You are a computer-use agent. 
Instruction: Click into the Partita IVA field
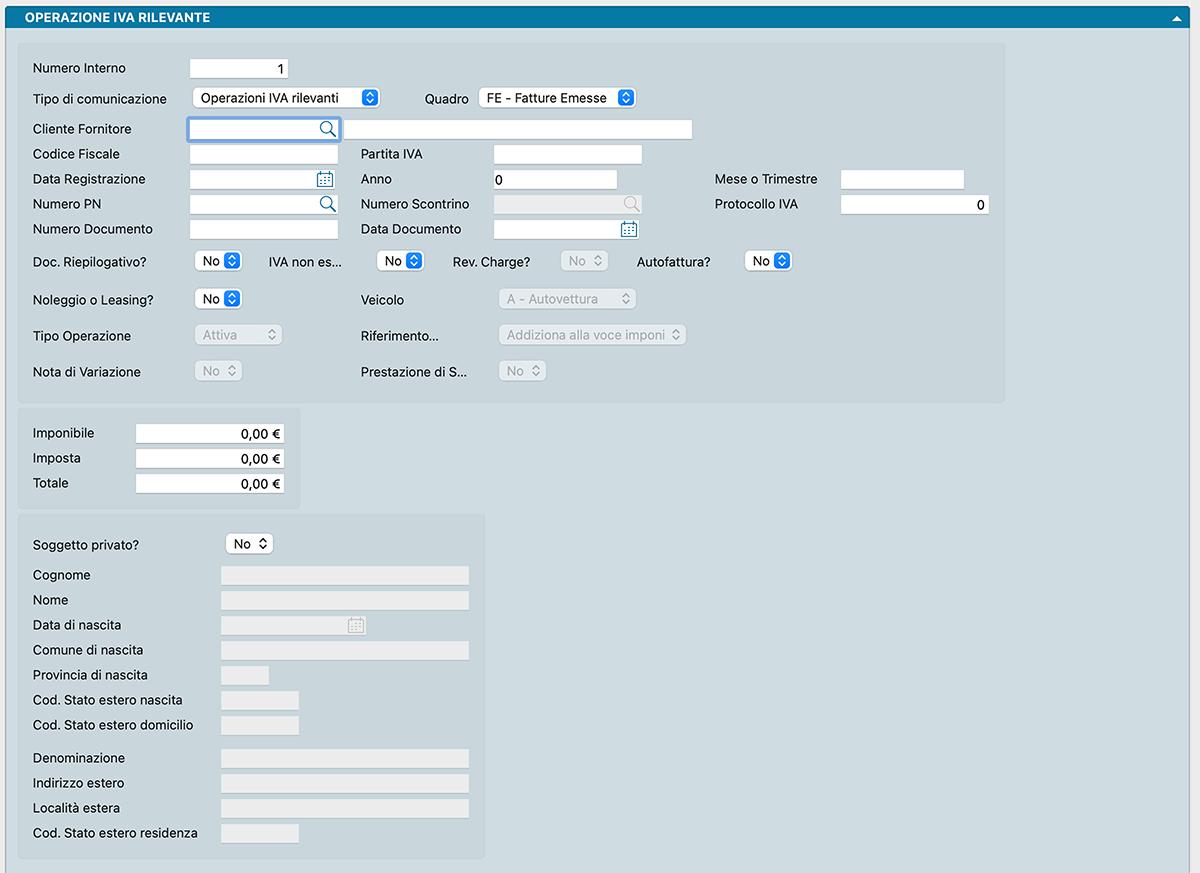point(567,155)
